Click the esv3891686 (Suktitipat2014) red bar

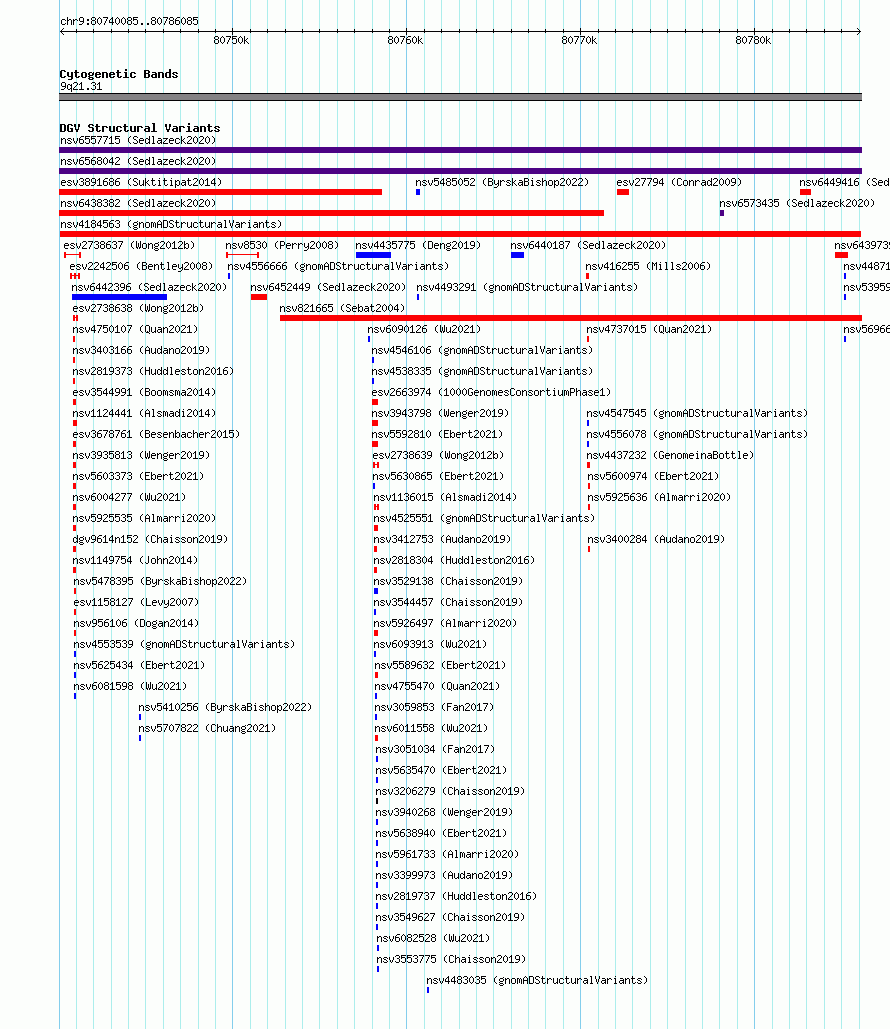[x=221, y=192]
